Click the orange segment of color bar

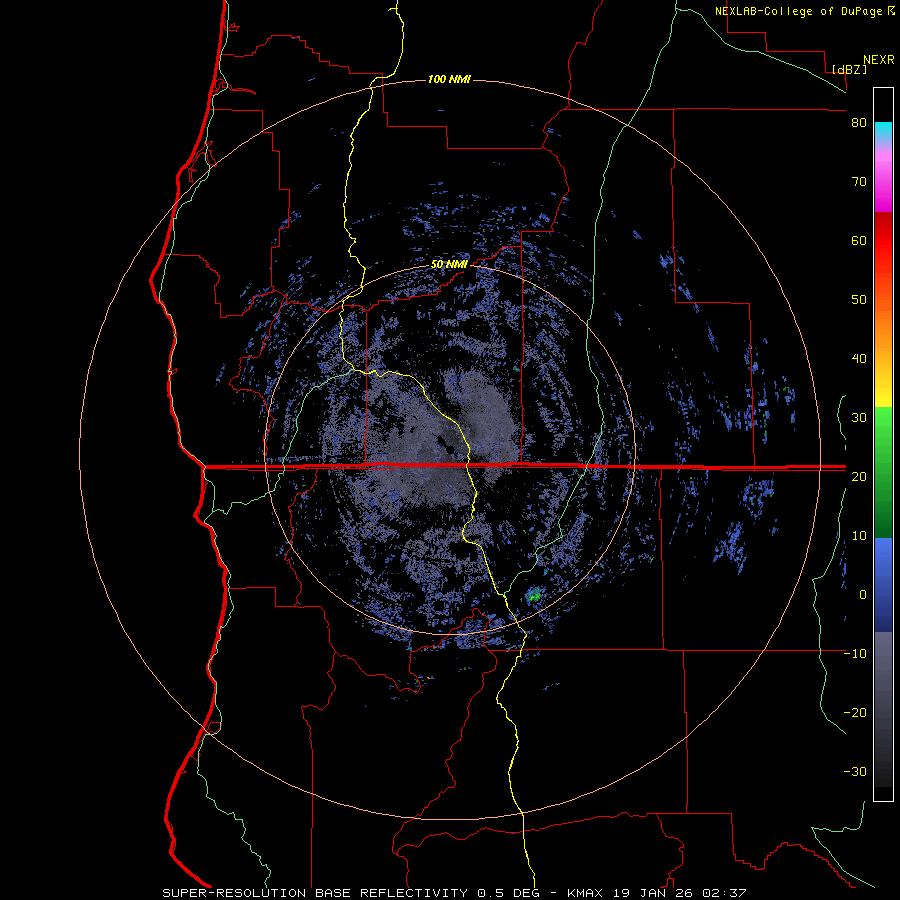tap(883, 330)
